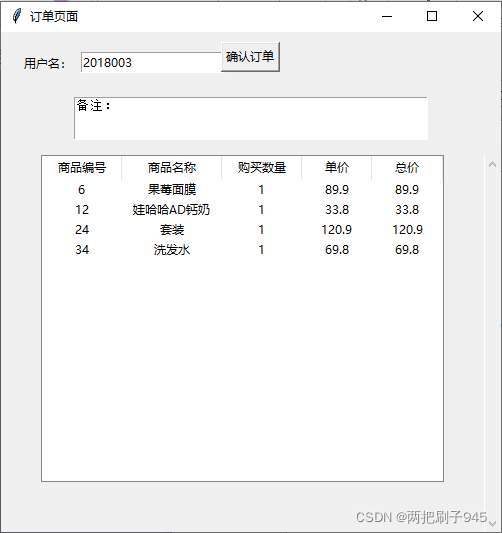
Task: Select the 娃哈哈AD钙奶 row
Action: 242,210
